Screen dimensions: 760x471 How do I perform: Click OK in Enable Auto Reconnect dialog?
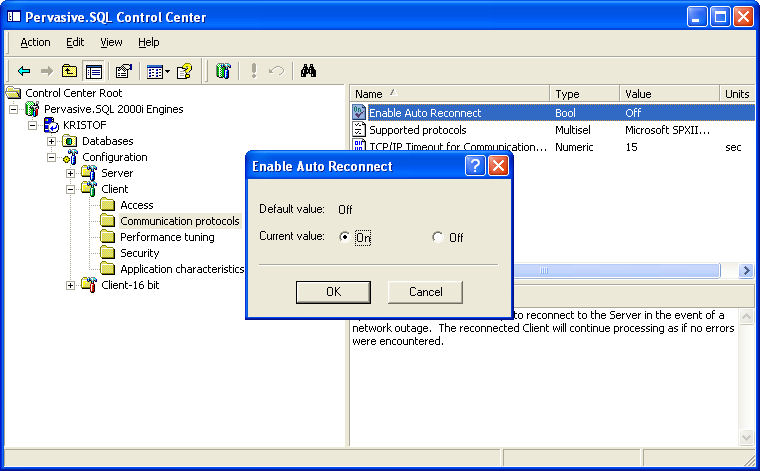pyautogui.click(x=333, y=292)
